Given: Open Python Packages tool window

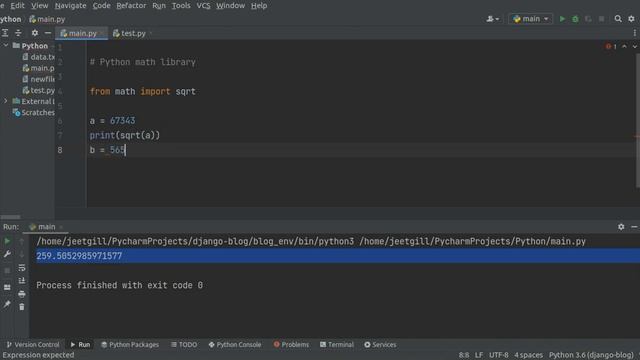Looking at the screenshot, I should (x=130, y=344).
